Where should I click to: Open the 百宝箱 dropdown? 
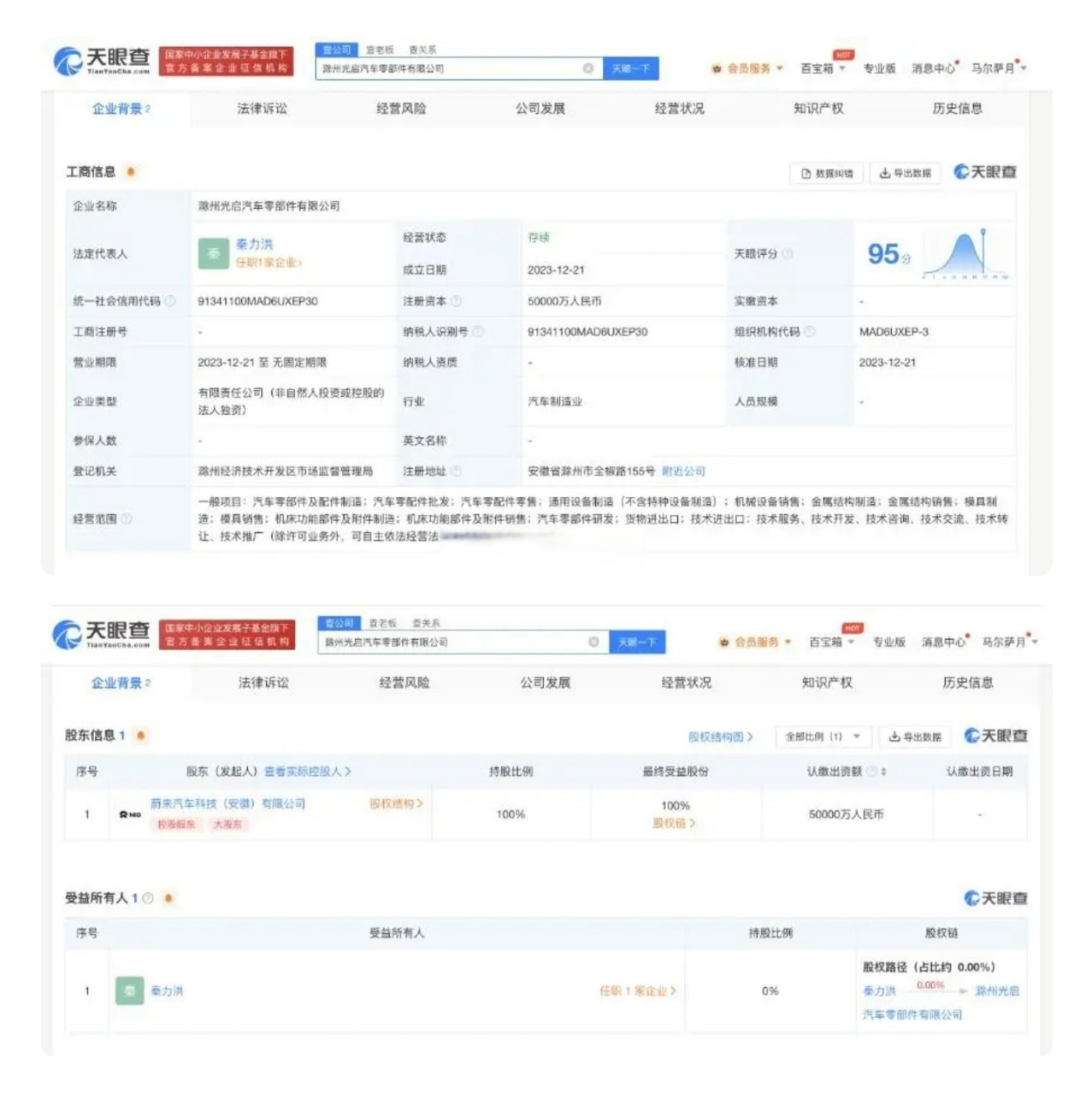(x=819, y=67)
